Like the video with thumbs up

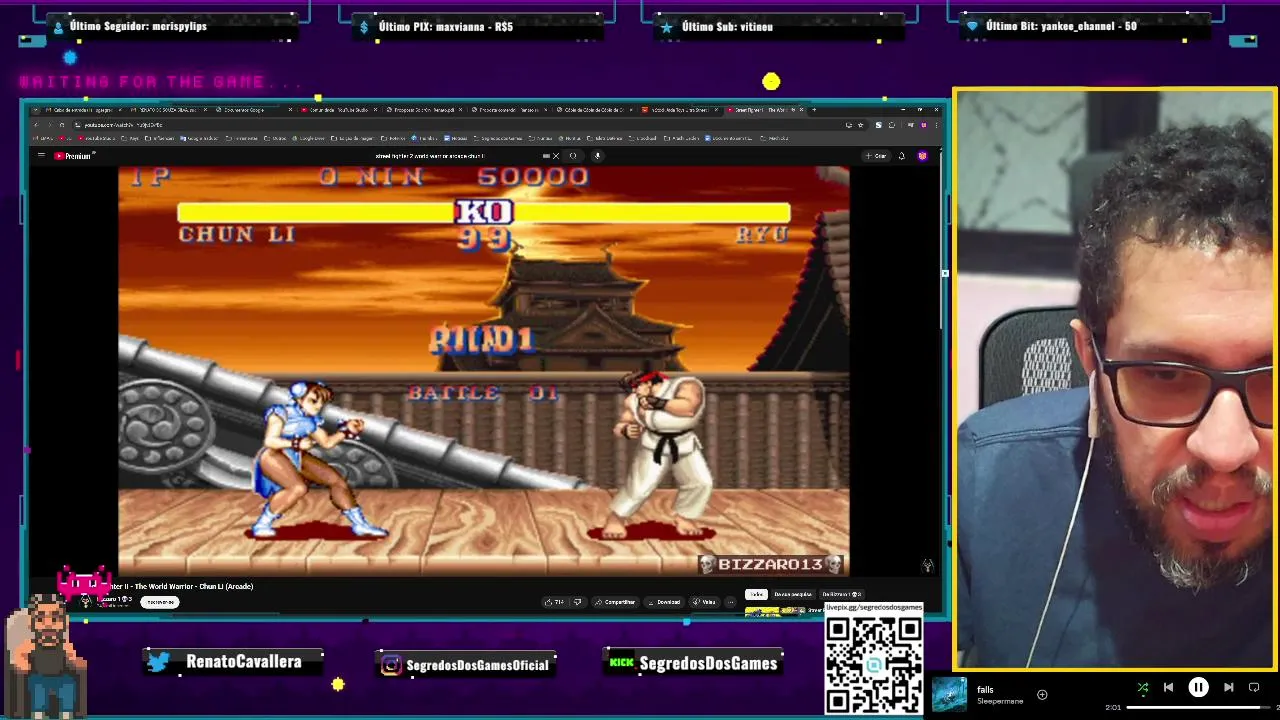point(554,602)
